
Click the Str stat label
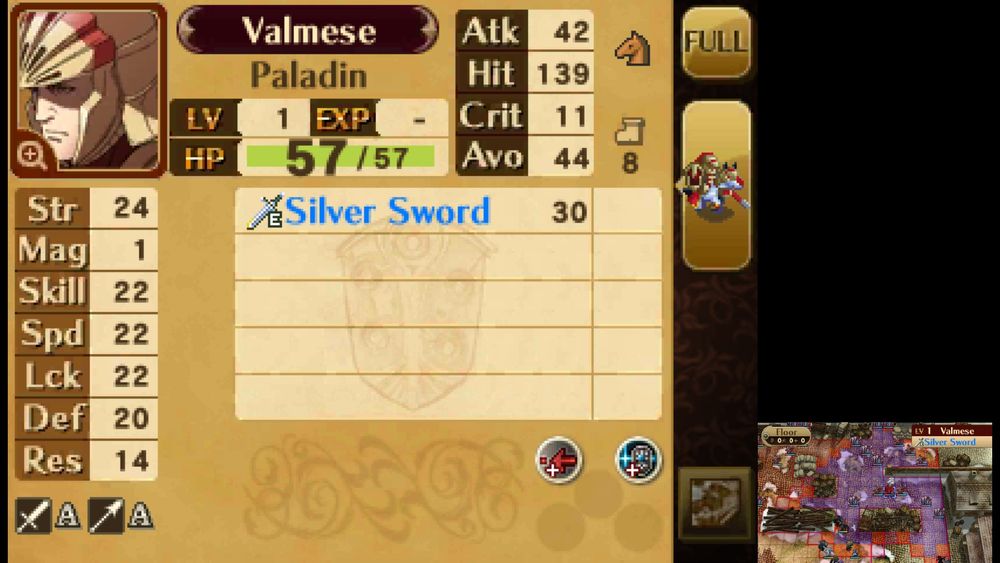(x=52, y=208)
